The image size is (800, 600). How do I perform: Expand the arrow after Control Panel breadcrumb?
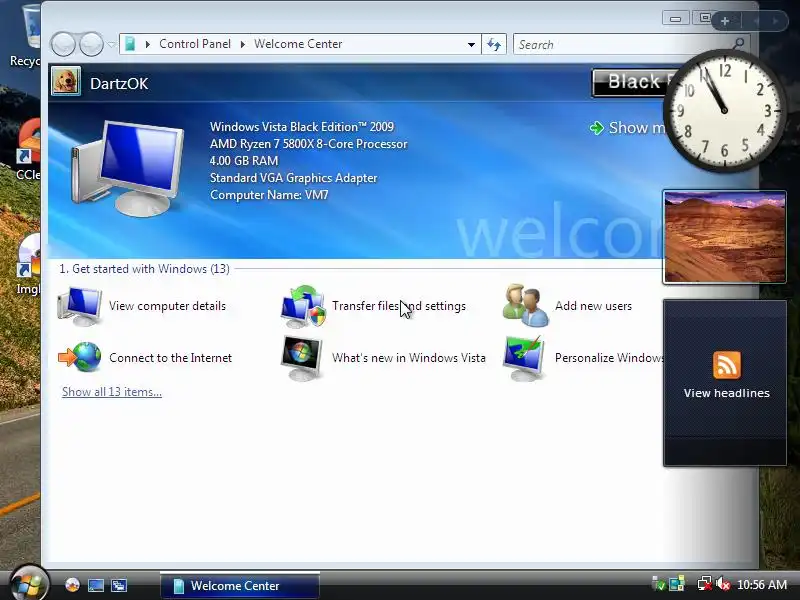tap(243, 44)
